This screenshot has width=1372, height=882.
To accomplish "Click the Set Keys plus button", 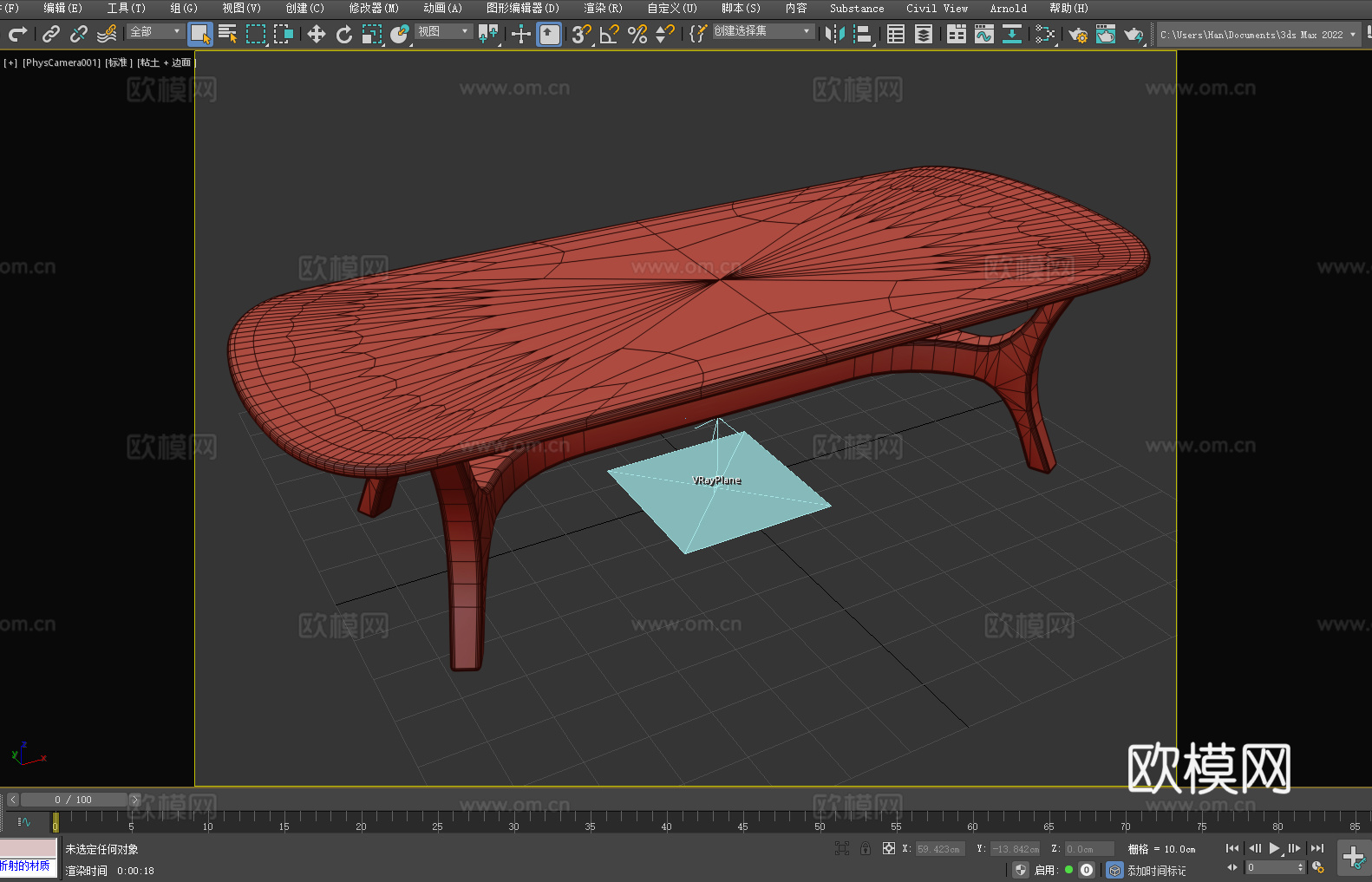I will point(1353,858).
